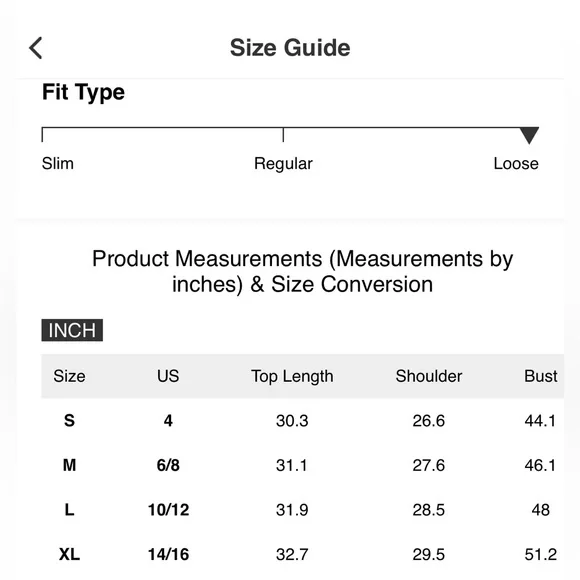
Task: Click the Regular tick on fit scale
Action: click(x=283, y=135)
